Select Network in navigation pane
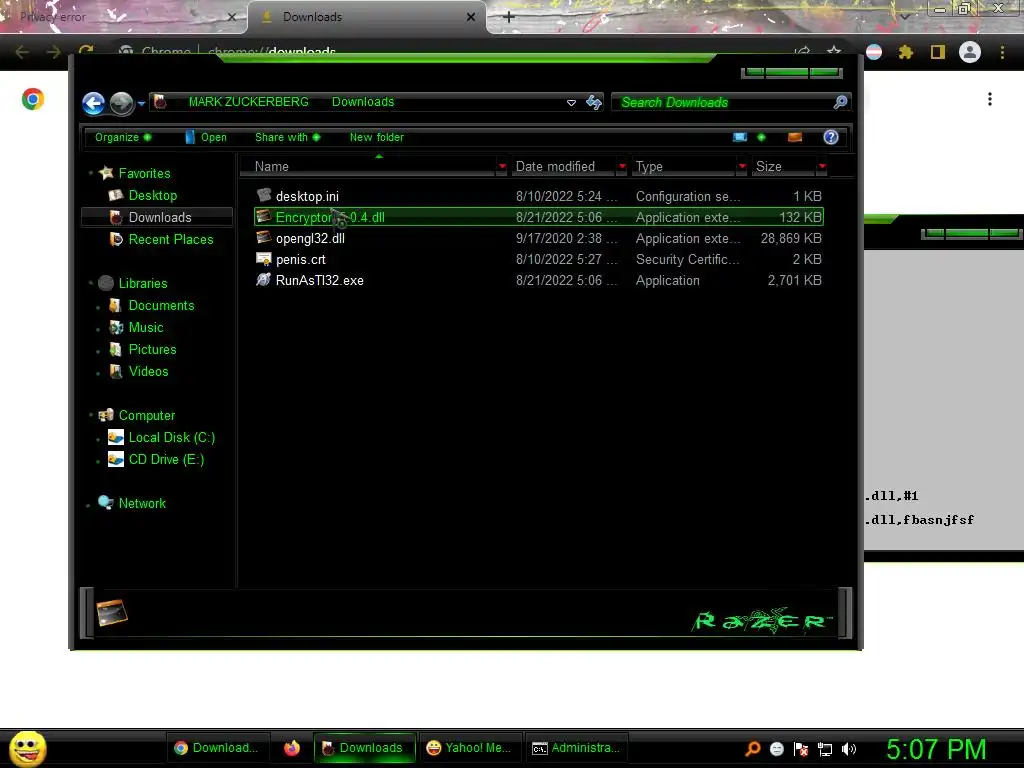The height and width of the screenshot is (768, 1024). 142,504
